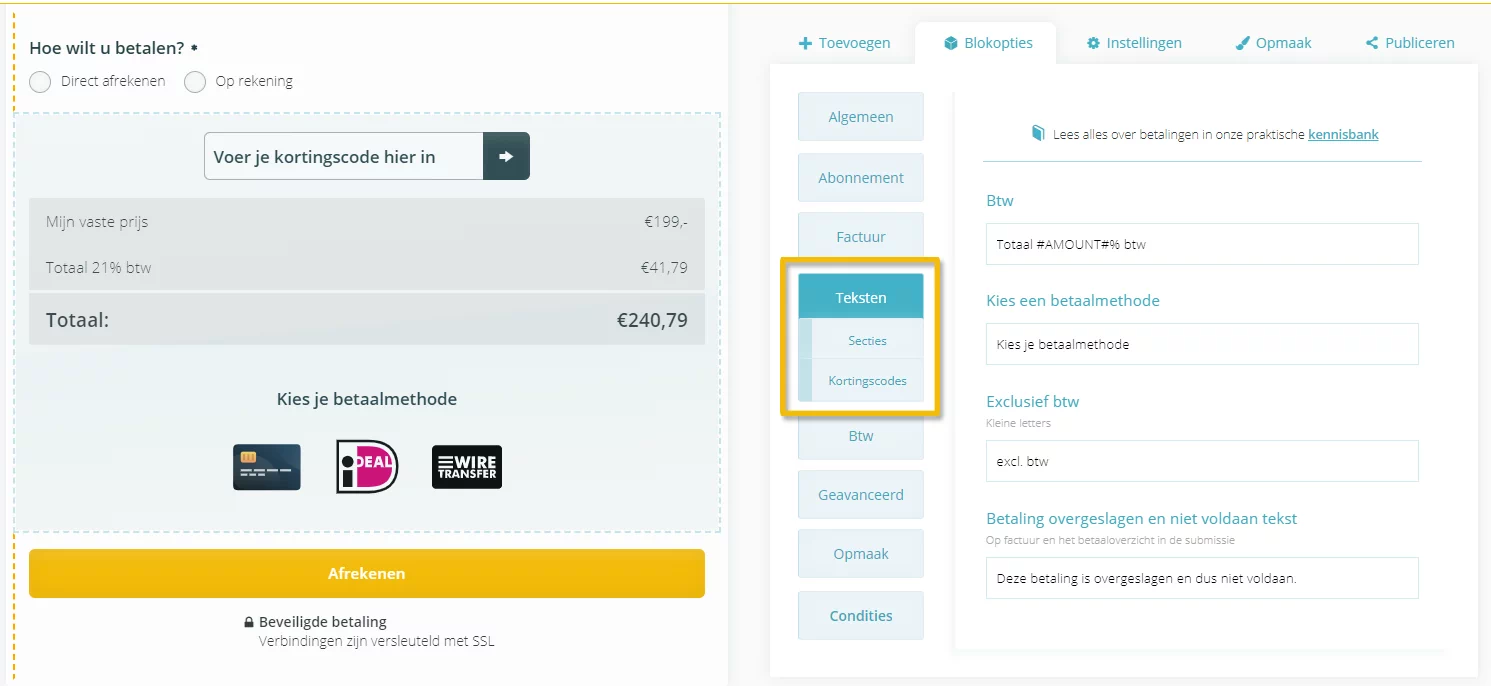Click the credit card payment icon
This screenshot has width=1491, height=686.
(x=267, y=467)
